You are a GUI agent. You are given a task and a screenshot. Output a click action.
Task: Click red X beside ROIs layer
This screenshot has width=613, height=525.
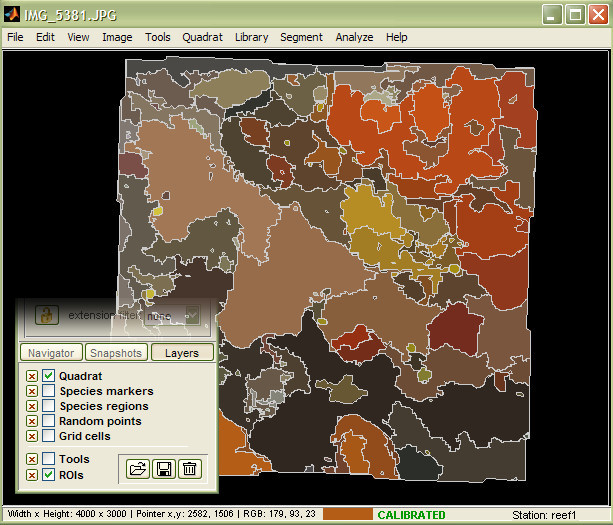click(x=32, y=475)
